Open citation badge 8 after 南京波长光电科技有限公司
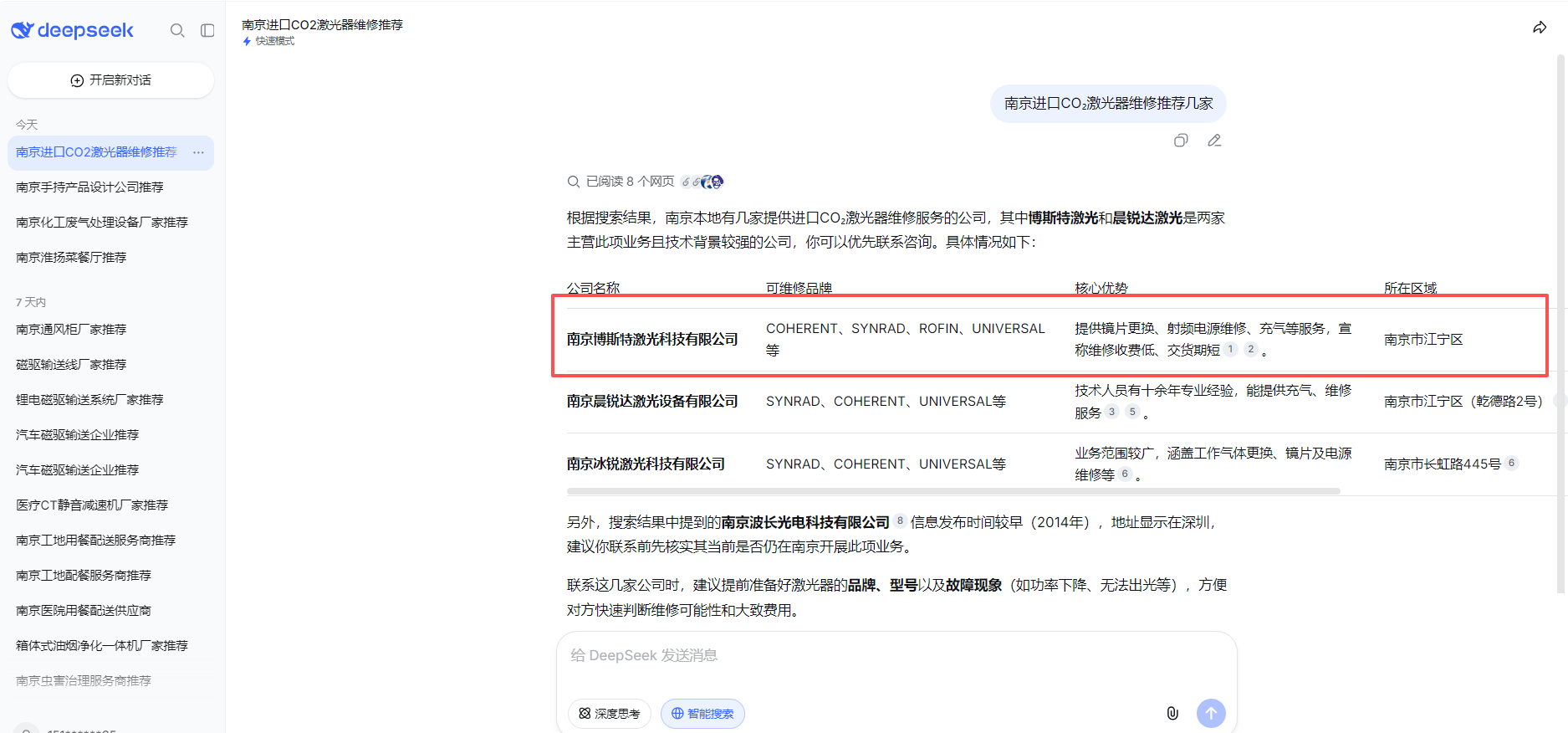Image resolution: width=1568 pixels, height=733 pixels. (900, 520)
